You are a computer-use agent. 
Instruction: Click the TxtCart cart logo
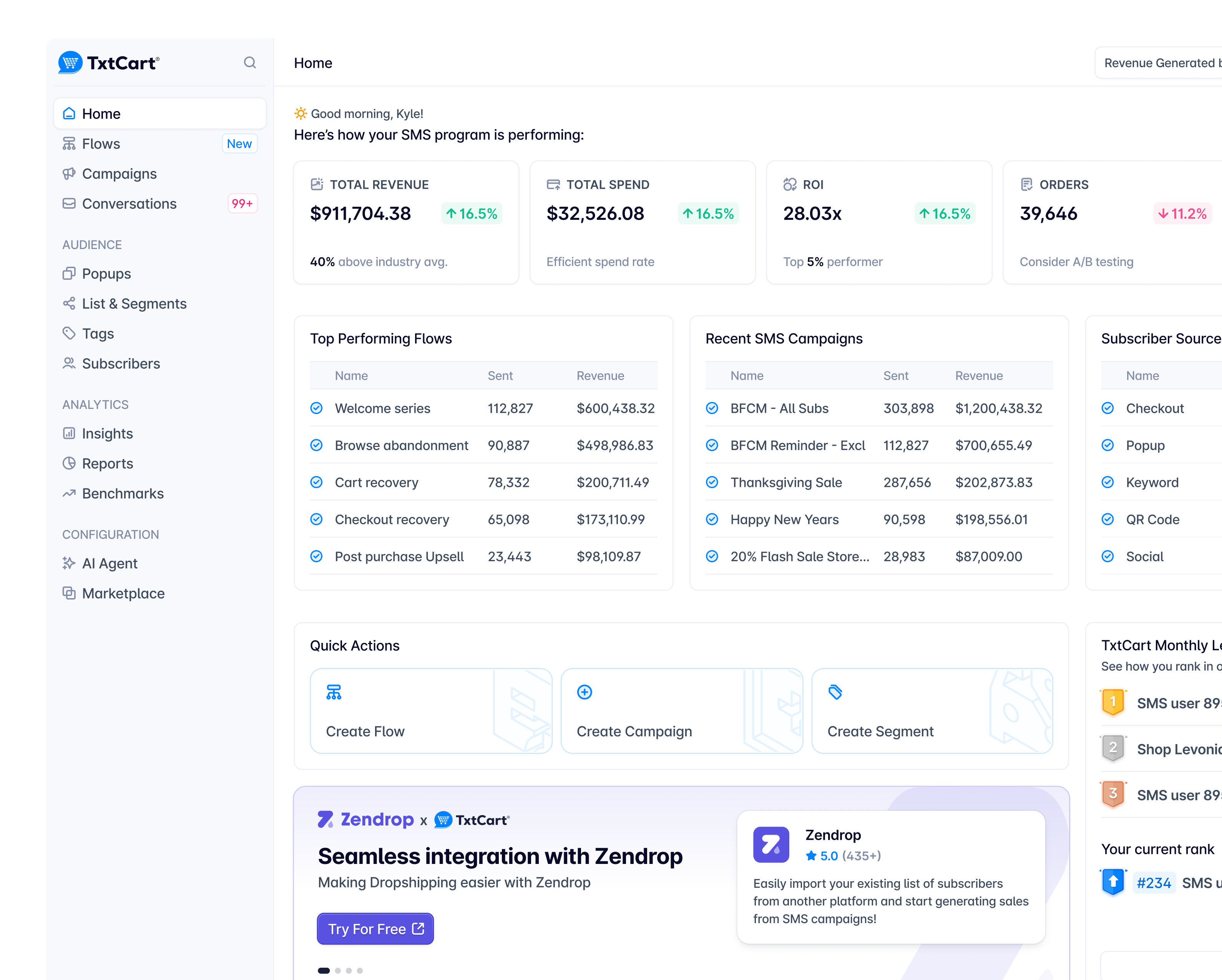click(71, 62)
